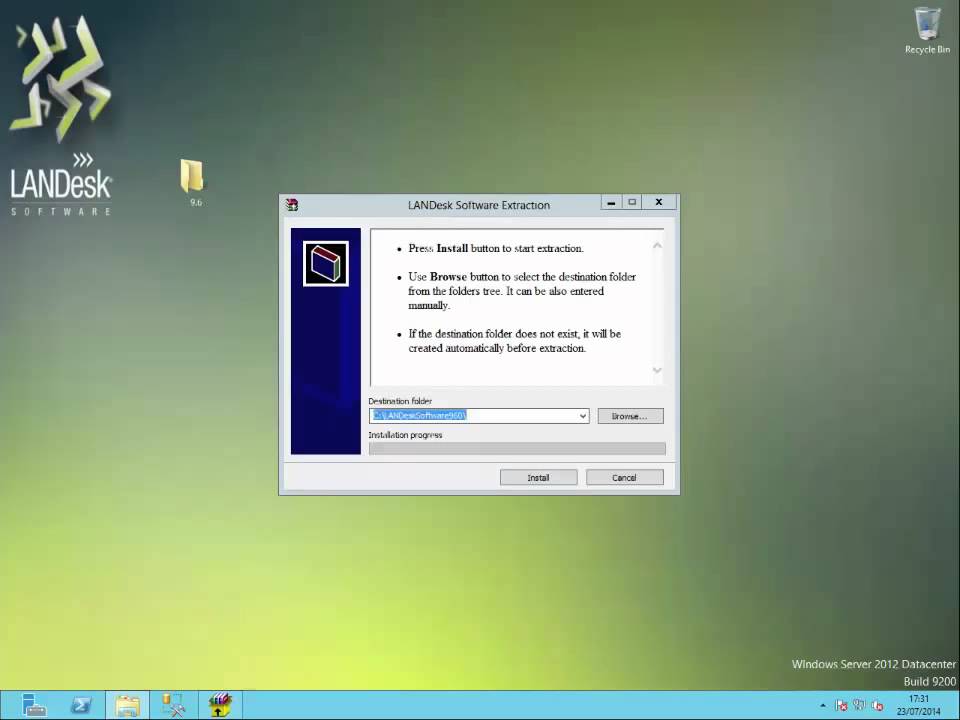Click the LANDesk extractor archive icon on the taskbar
The image size is (960, 720).
pyautogui.click(x=220, y=705)
